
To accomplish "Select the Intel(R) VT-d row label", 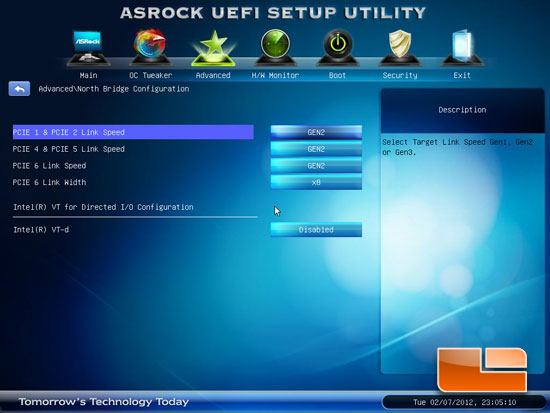I will tap(41, 230).
